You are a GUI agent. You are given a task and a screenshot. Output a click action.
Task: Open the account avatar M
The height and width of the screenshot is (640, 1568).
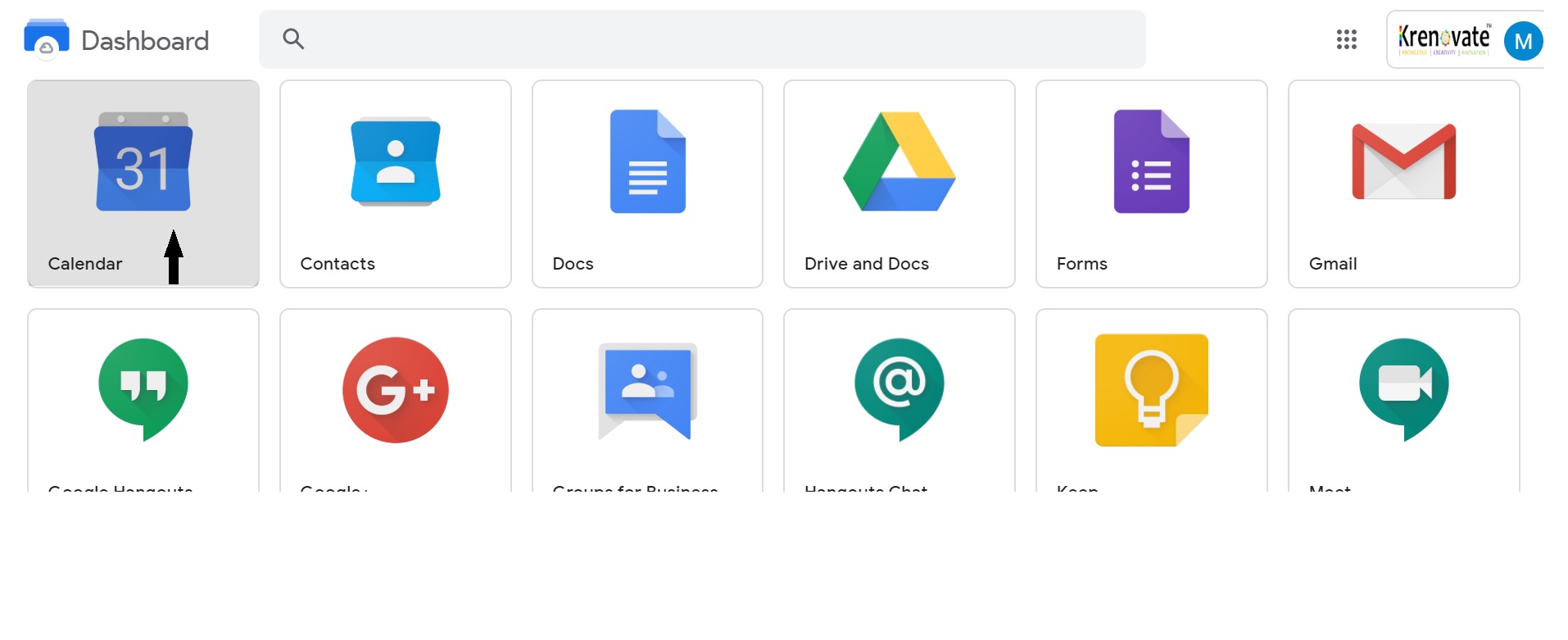click(x=1524, y=41)
